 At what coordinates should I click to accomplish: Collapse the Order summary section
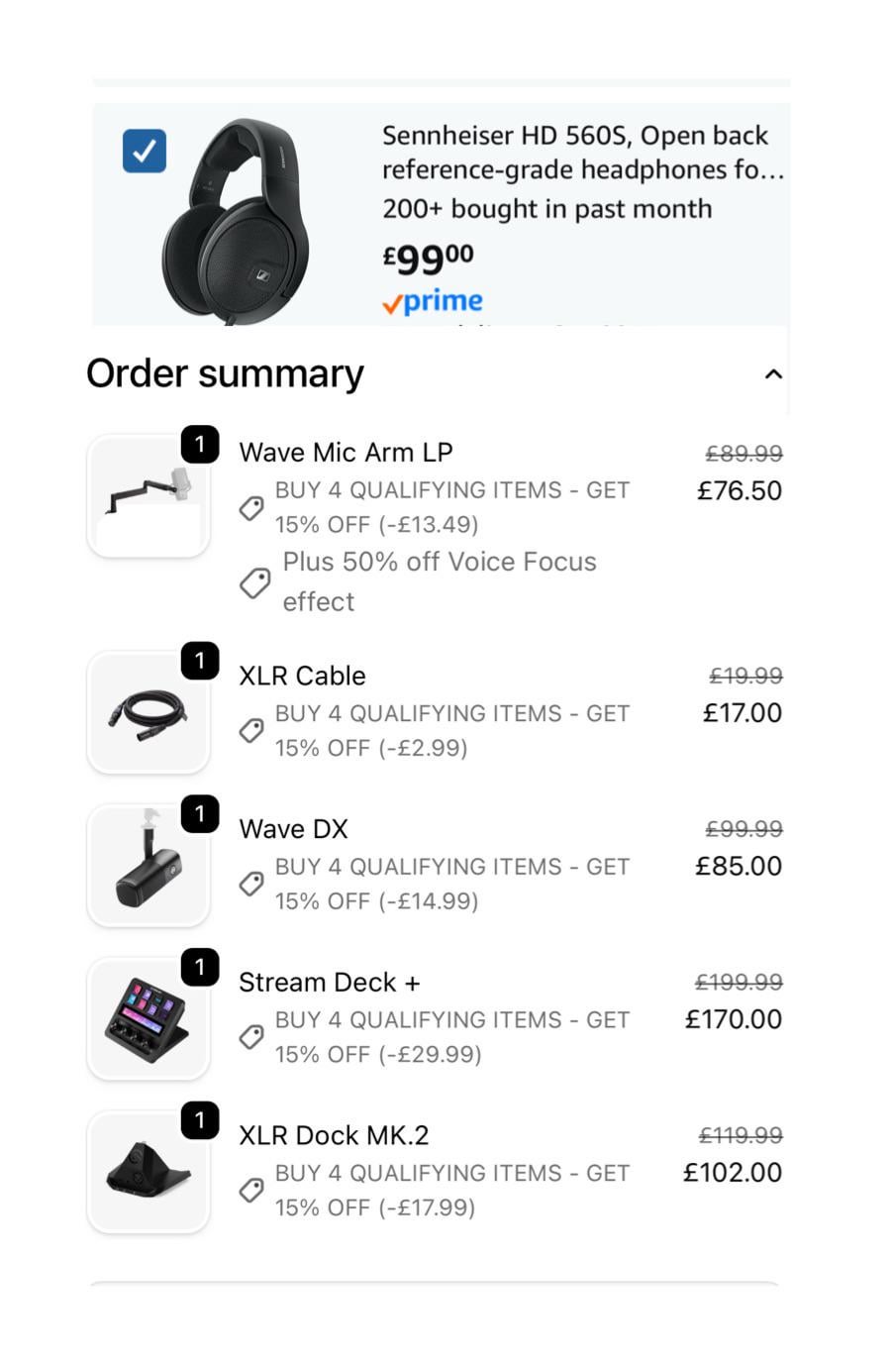click(x=773, y=374)
